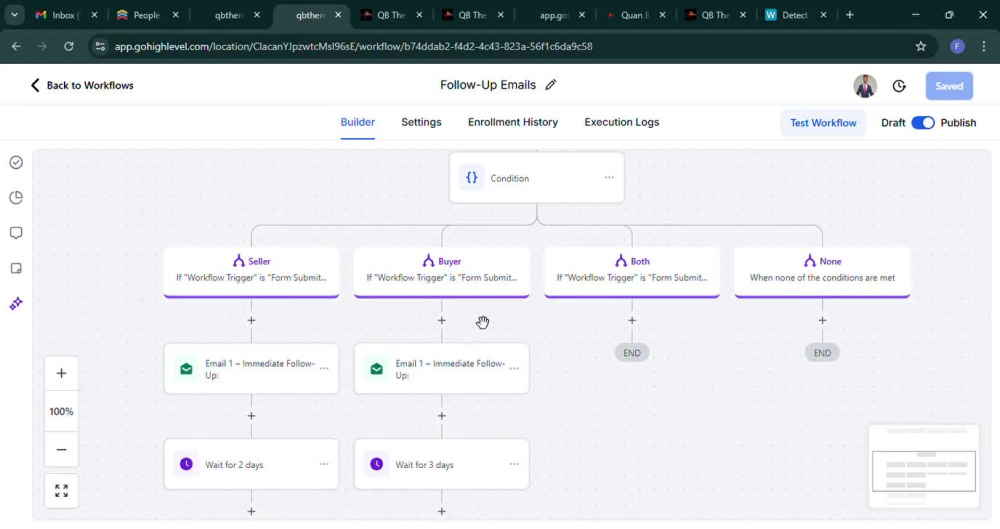Image resolution: width=1000 pixels, height=529 pixels.
Task: Open three-dot menu on Wait for 2 days
Action: [x=324, y=464]
